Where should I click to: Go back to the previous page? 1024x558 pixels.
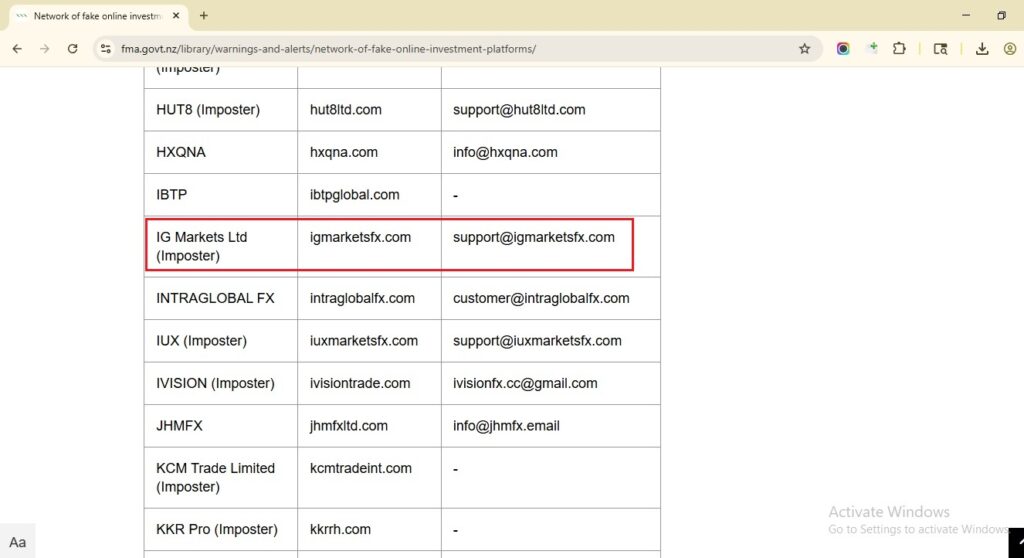point(17,49)
